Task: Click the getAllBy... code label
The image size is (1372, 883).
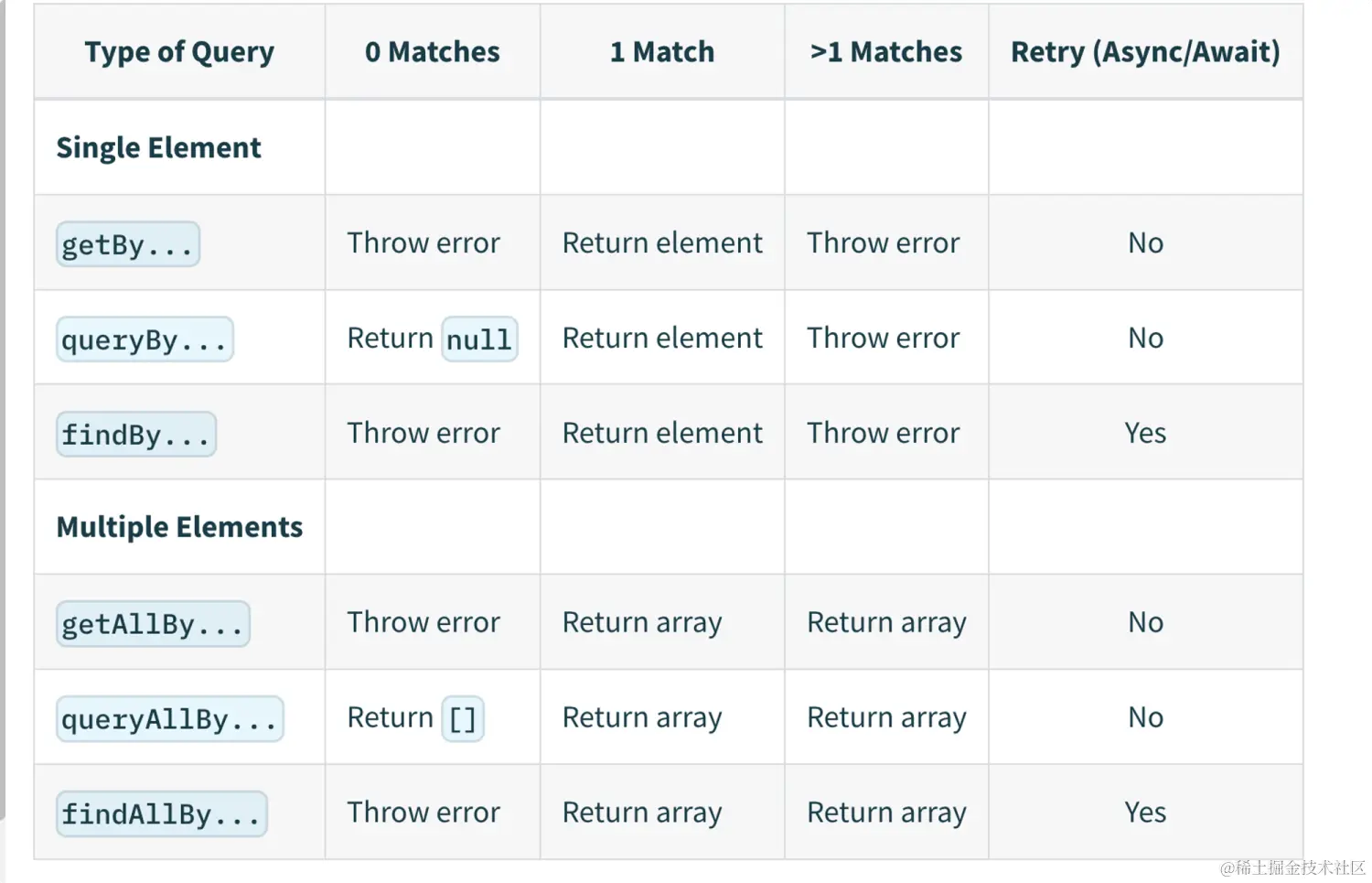Action: 153,624
